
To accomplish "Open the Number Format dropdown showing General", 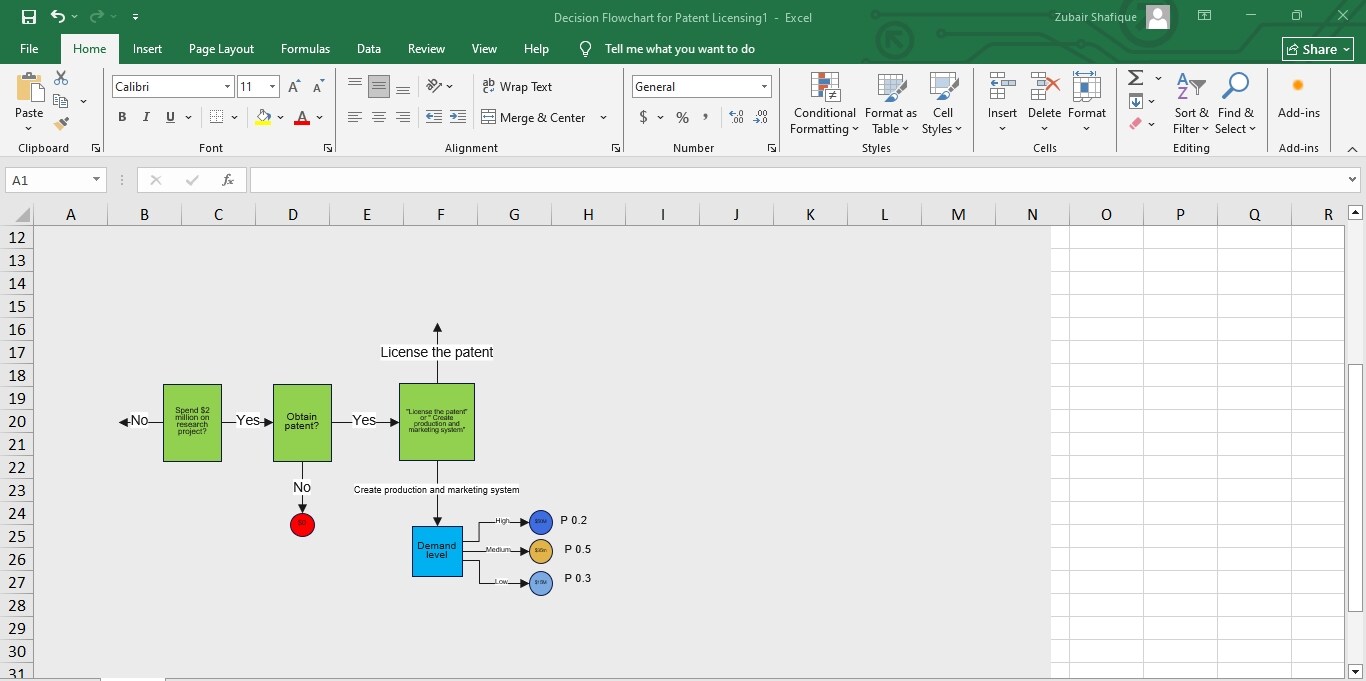I will (701, 86).
